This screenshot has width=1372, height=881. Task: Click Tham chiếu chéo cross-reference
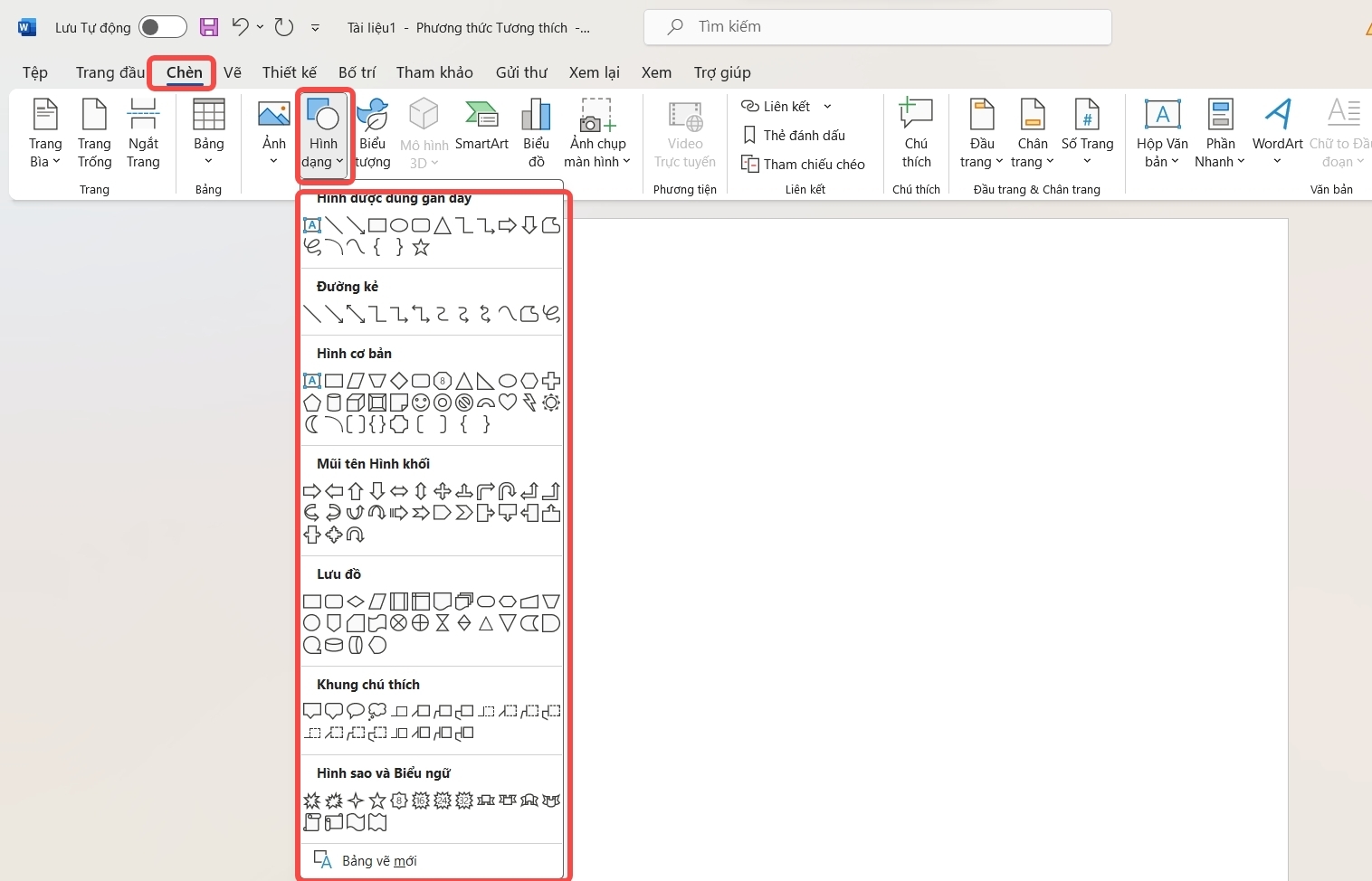tap(803, 164)
